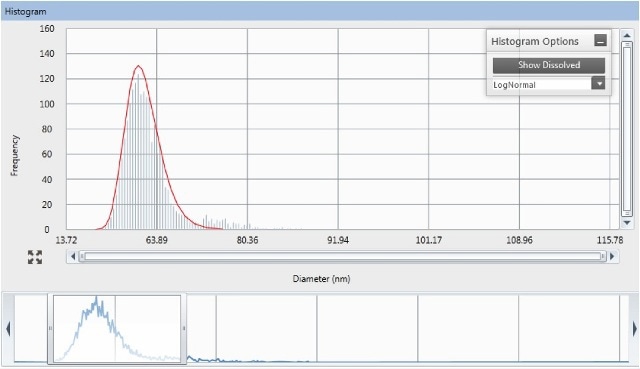The height and width of the screenshot is (369, 640).
Task: Click the 80 y-axis value
Action: tap(47, 129)
